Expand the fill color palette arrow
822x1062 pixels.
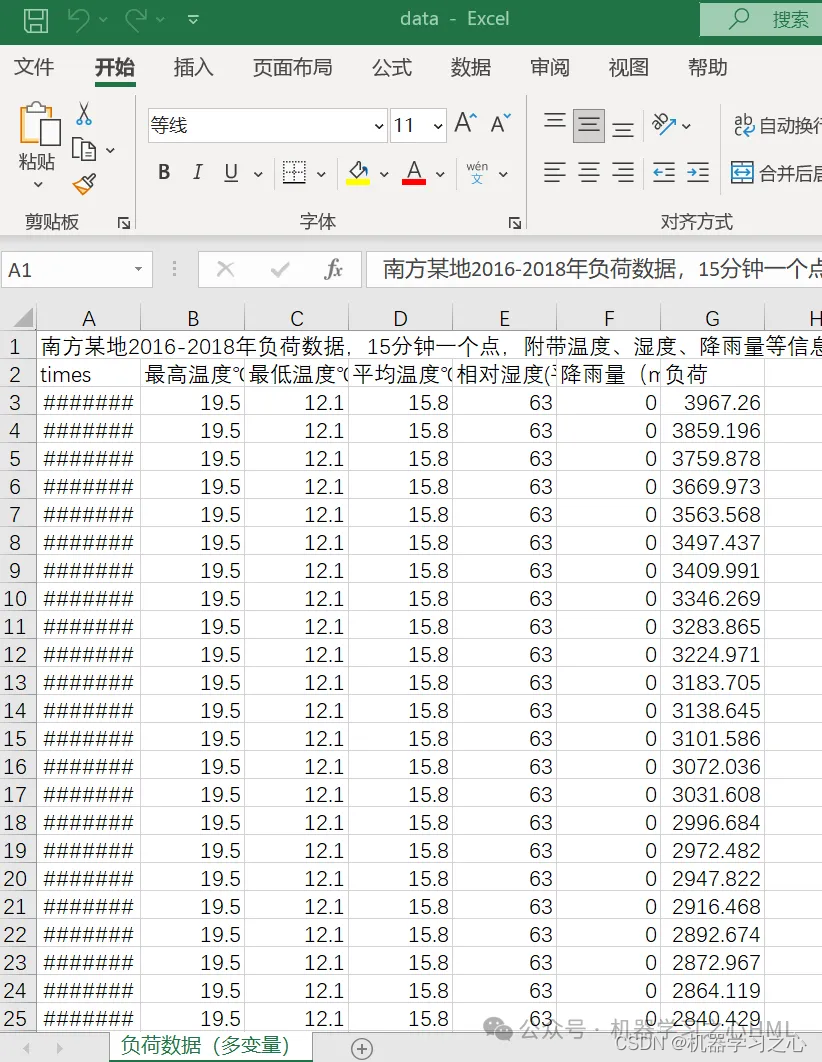(x=384, y=174)
